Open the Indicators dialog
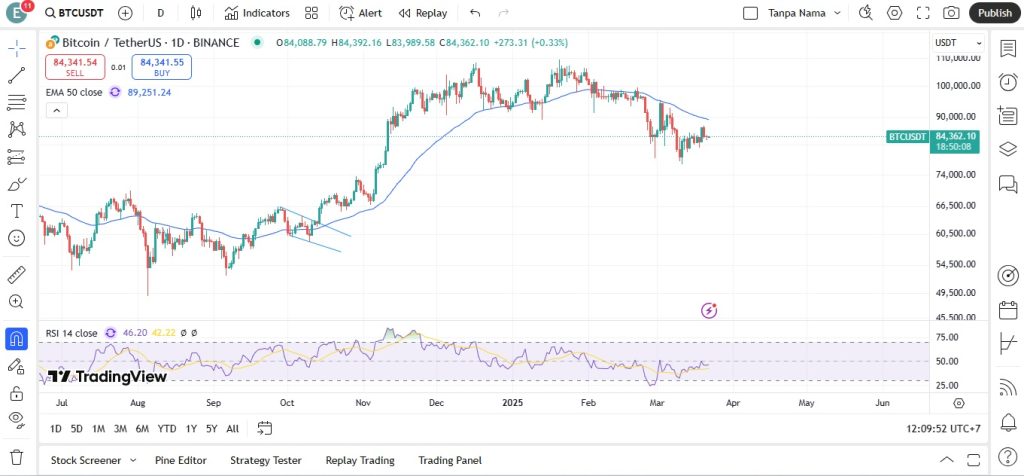The width and height of the screenshot is (1024, 476). point(257,13)
